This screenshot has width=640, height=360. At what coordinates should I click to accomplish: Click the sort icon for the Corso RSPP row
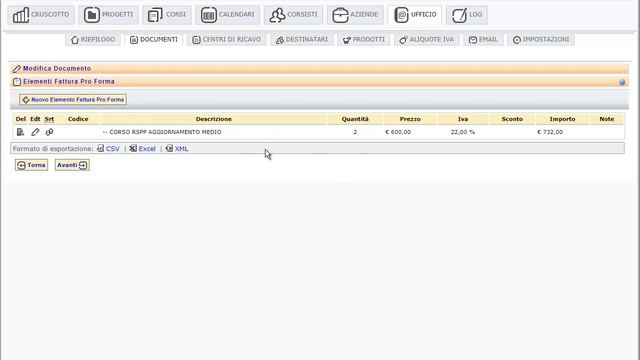[x=49, y=132]
